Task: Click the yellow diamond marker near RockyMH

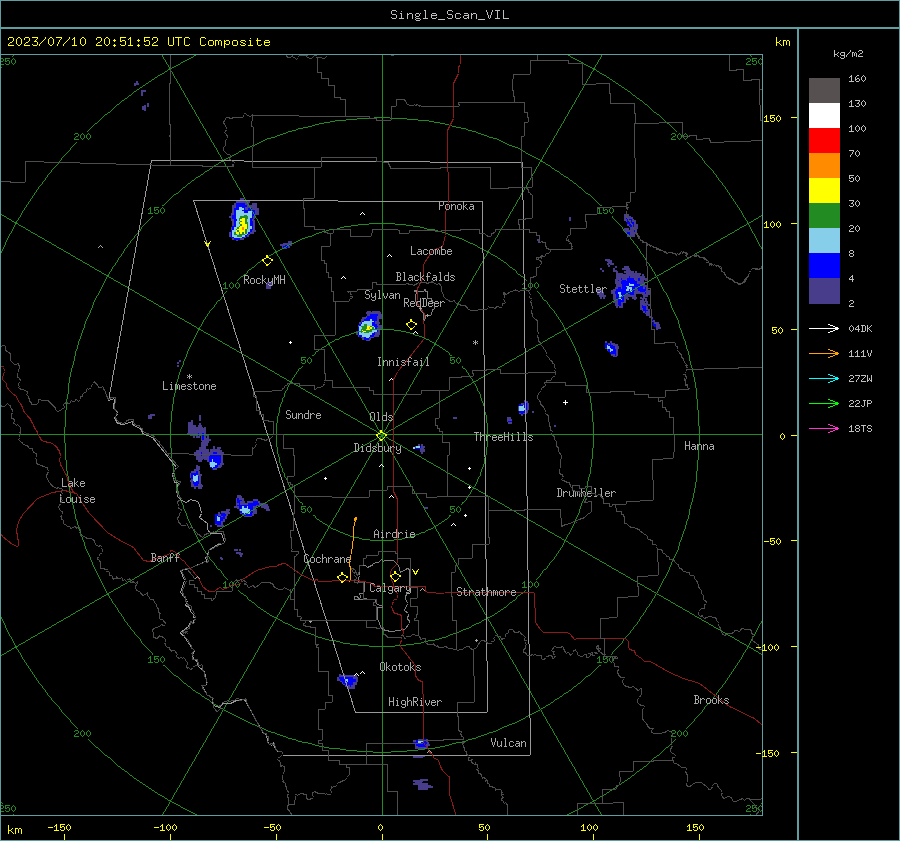Action: (x=267, y=261)
